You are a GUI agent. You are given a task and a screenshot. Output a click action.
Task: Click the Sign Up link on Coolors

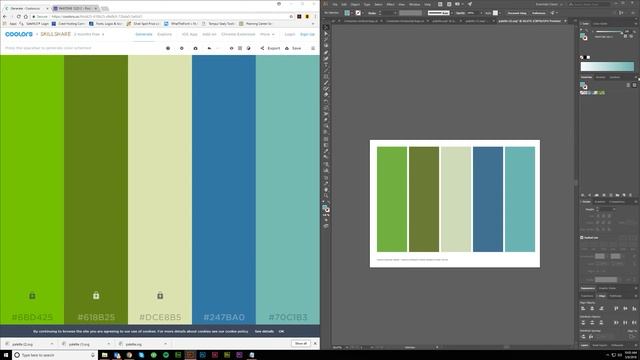(x=307, y=34)
